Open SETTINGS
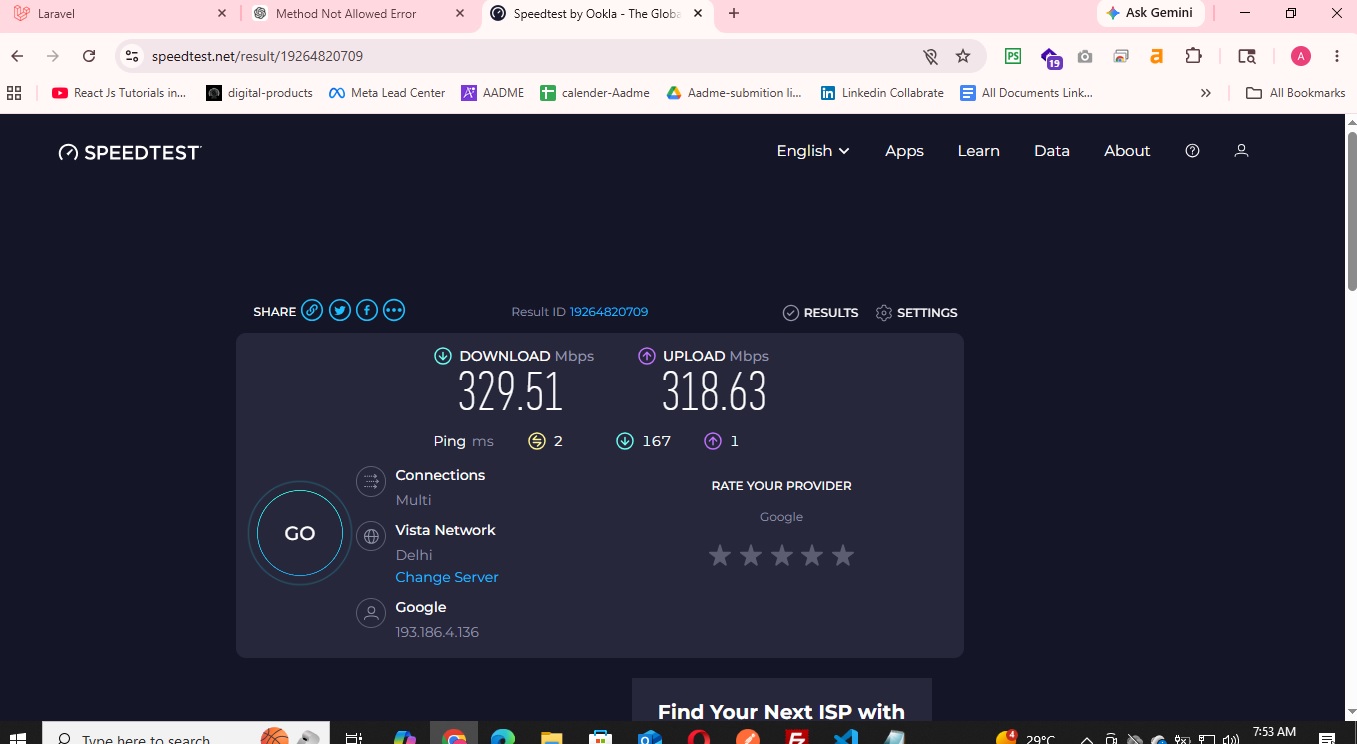Viewport: 1357px width, 744px height. [916, 312]
